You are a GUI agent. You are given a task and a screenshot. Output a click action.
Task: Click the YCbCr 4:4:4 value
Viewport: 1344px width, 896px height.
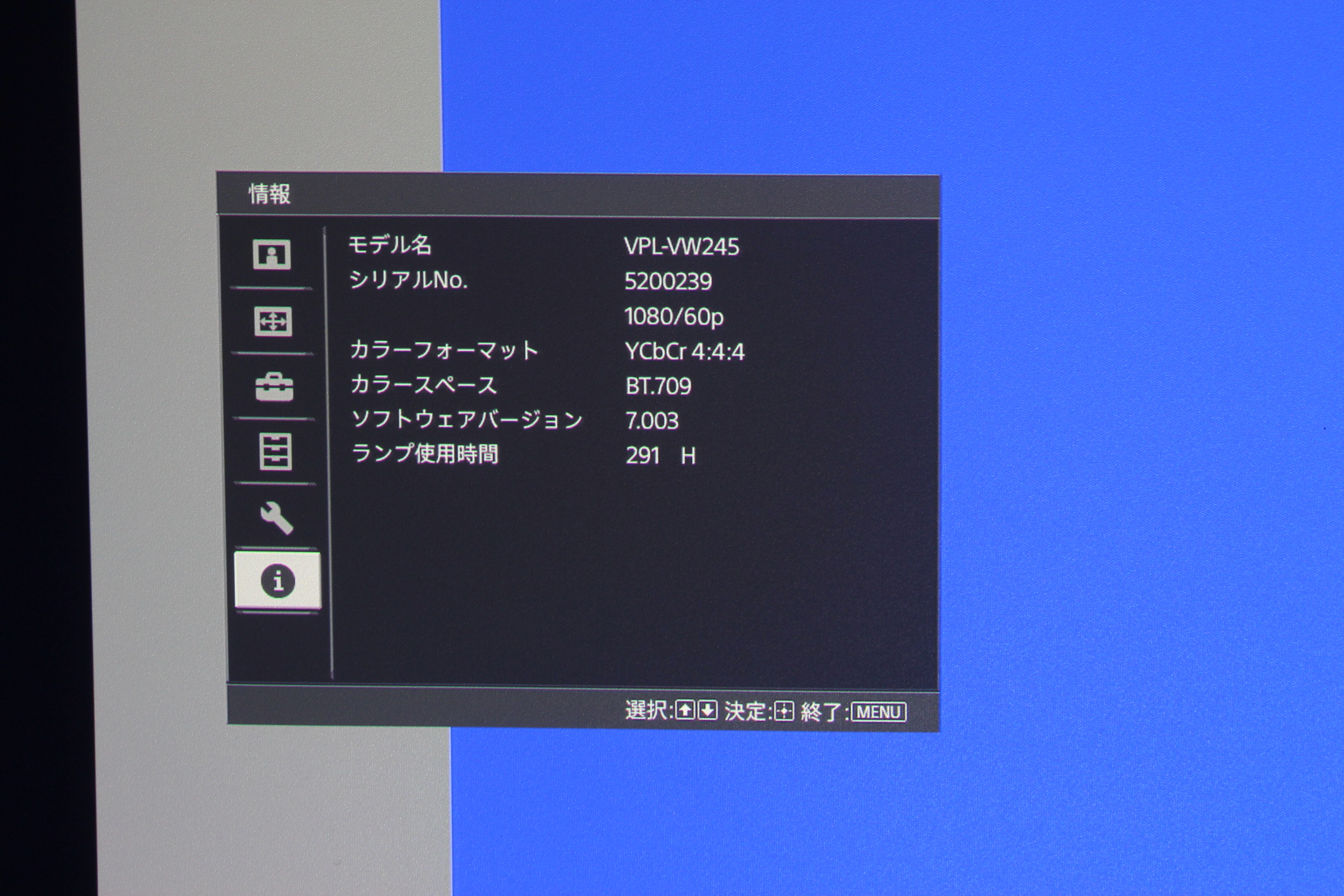(x=684, y=352)
